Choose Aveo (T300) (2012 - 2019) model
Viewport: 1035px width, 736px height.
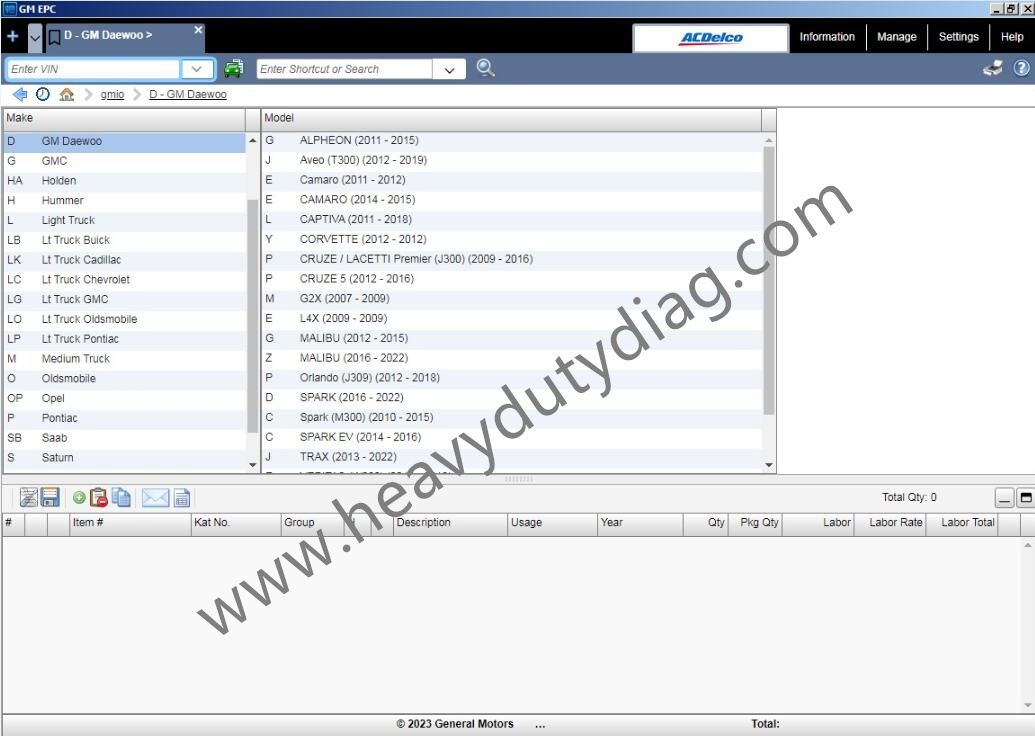tap(512, 160)
